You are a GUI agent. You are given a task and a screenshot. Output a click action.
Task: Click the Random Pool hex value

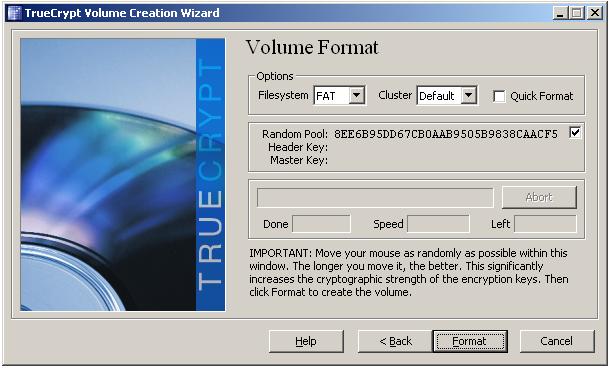[446, 134]
